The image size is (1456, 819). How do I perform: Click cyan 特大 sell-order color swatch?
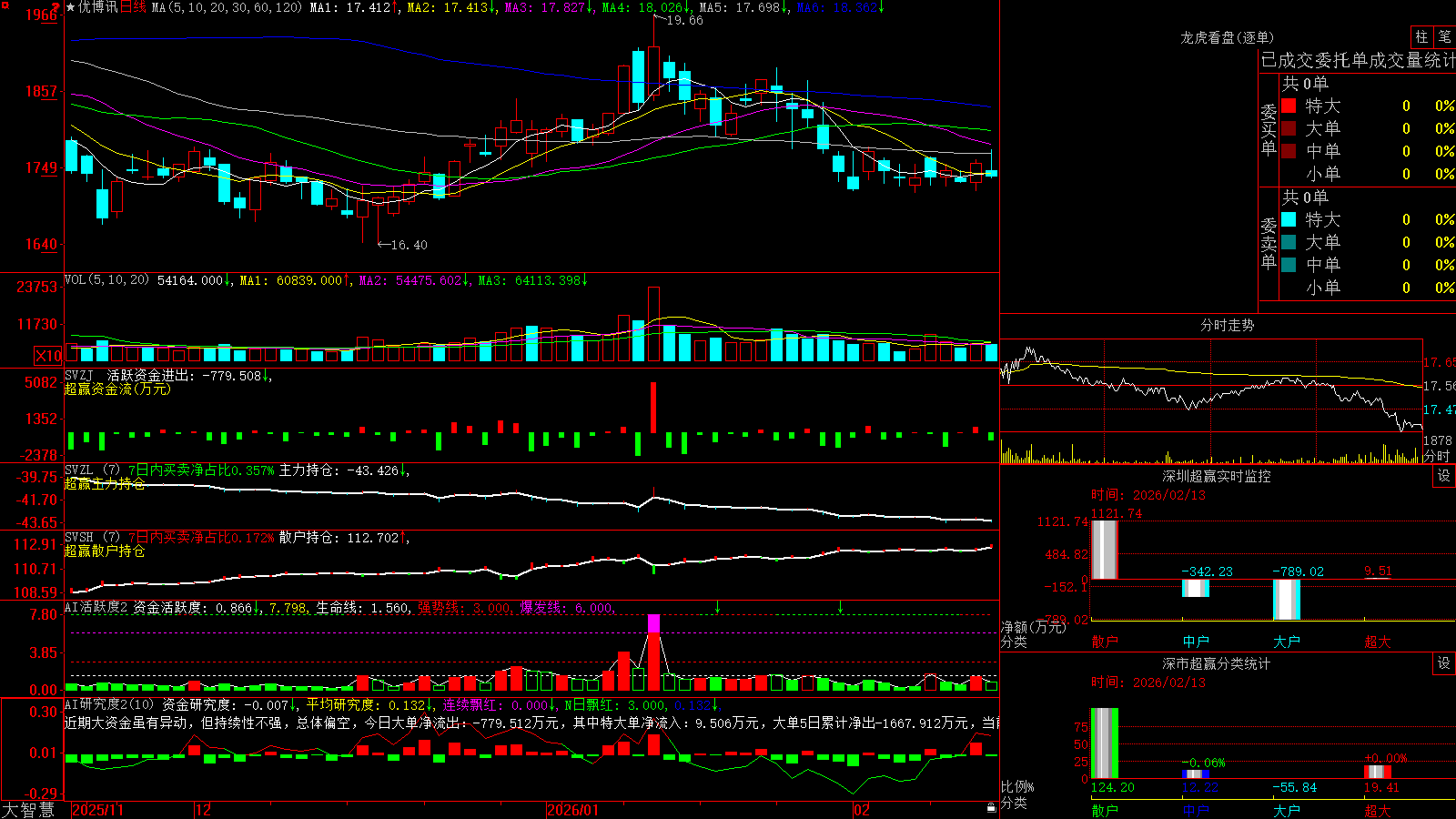tap(1289, 219)
